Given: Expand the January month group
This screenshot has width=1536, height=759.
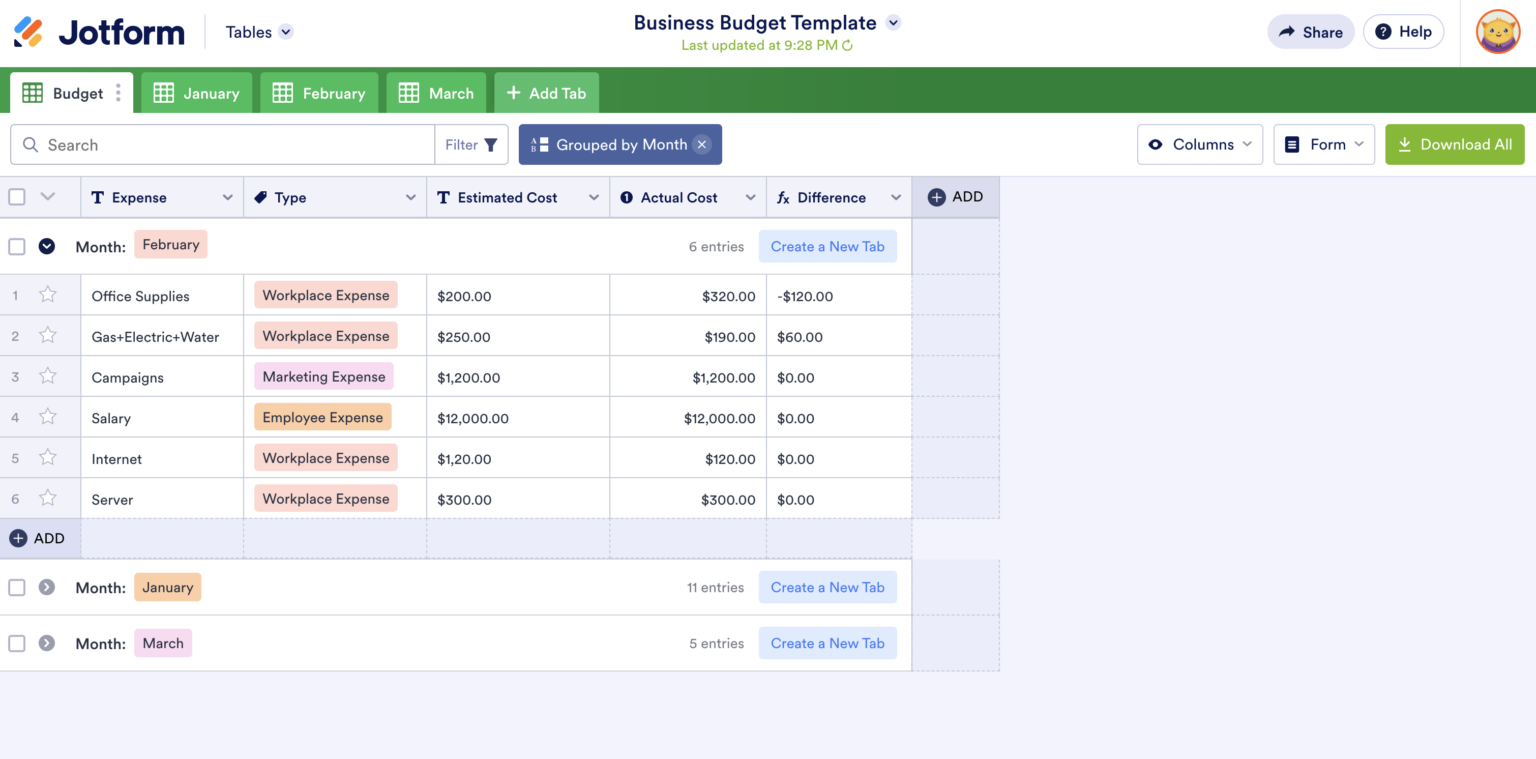Looking at the screenshot, I should click(x=44, y=587).
